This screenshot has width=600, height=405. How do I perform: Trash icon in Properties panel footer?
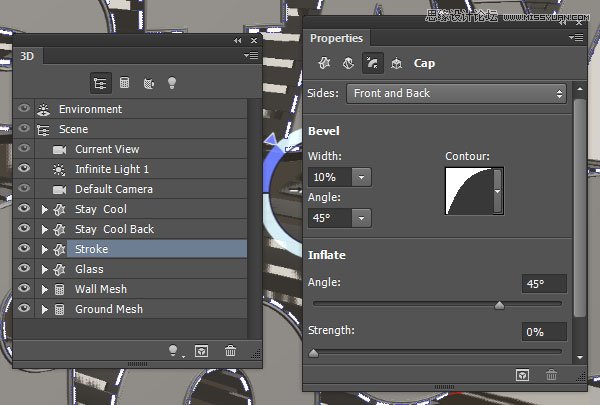pos(551,375)
